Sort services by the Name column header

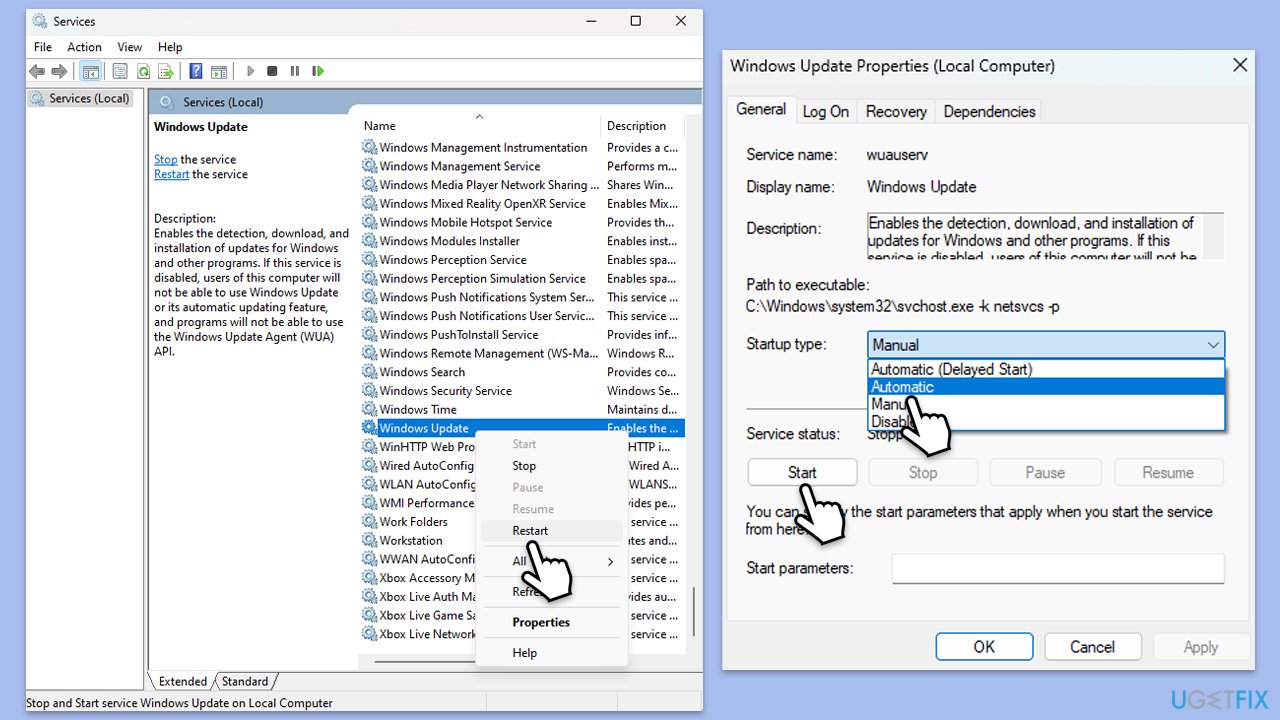pos(480,126)
